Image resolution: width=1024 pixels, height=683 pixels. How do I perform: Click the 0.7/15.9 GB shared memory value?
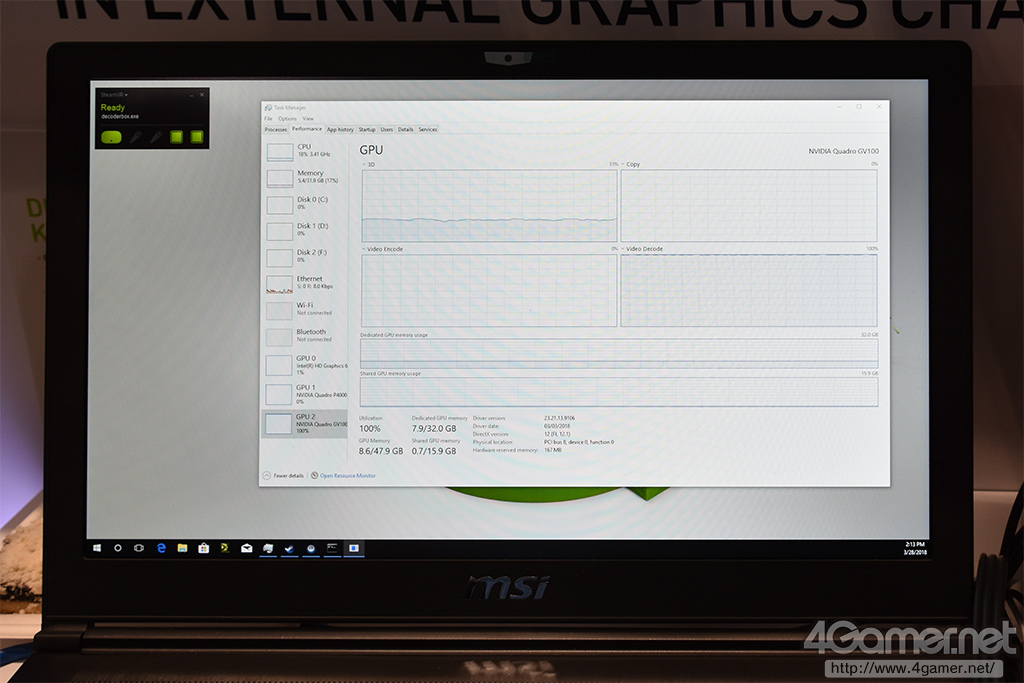[434, 451]
